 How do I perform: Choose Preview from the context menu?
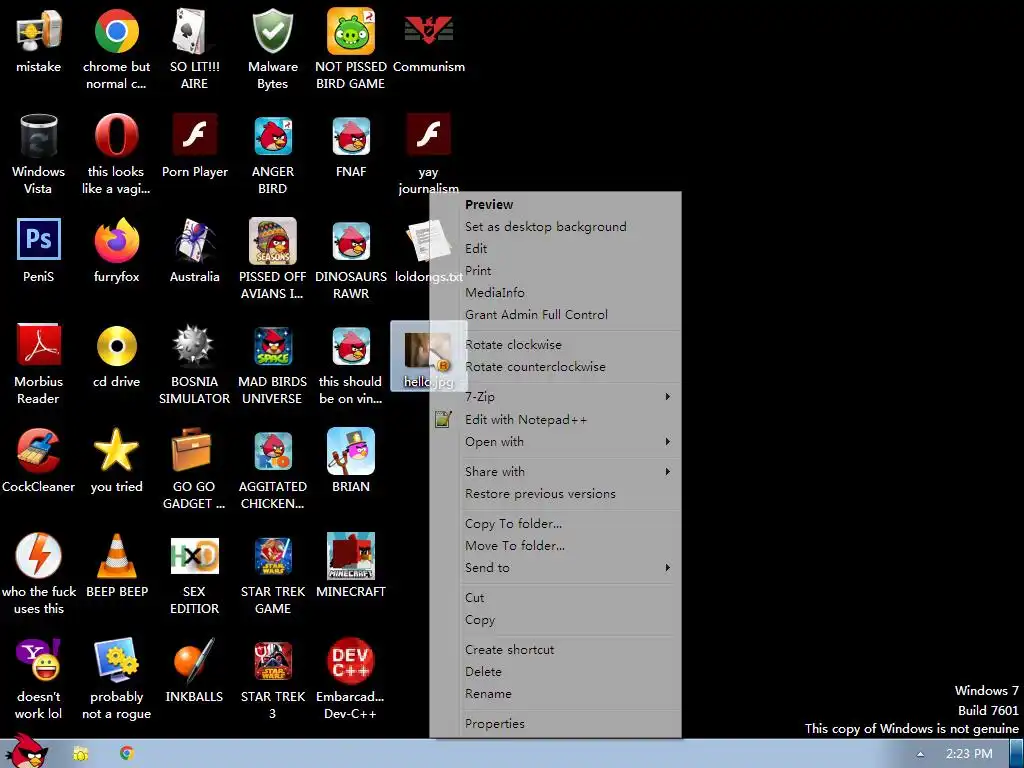pyautogui.click(x=555, y=204)
